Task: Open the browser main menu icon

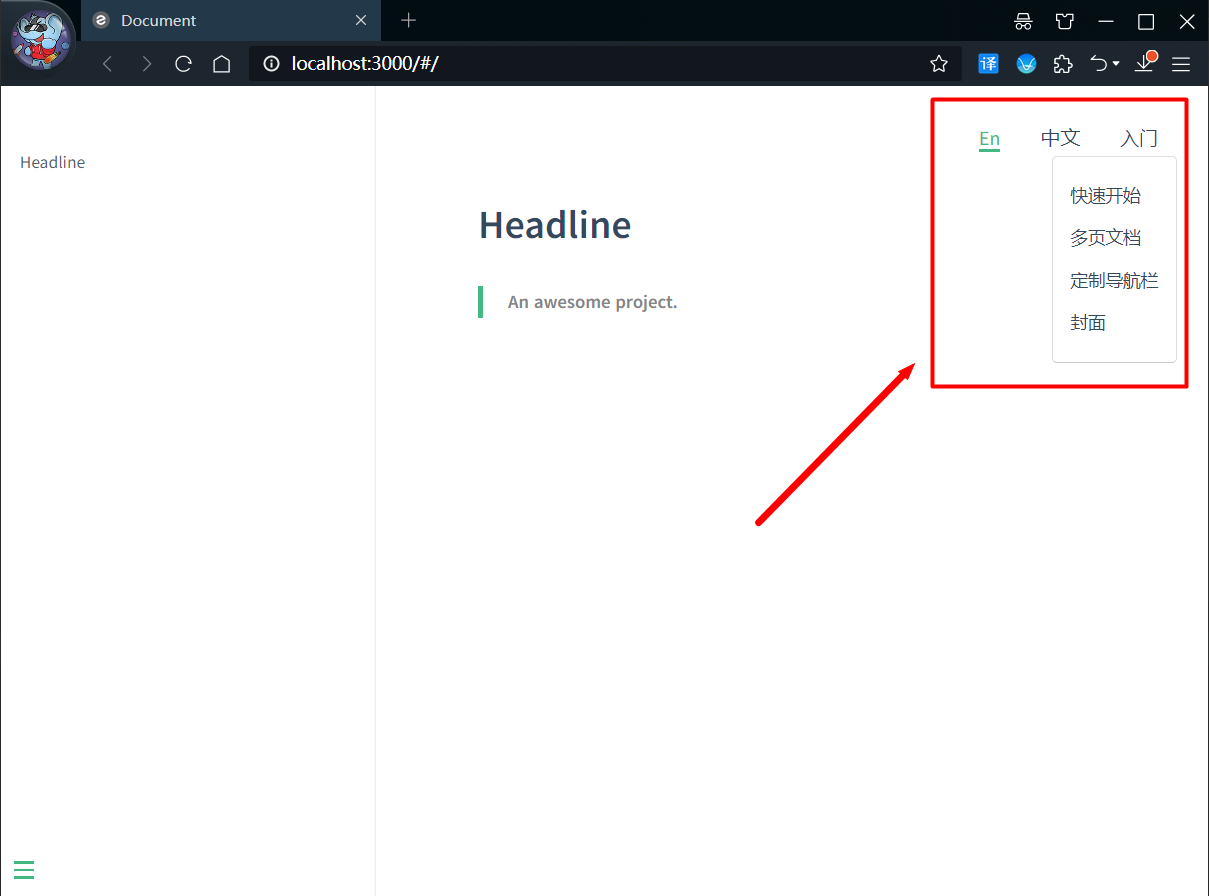Action: click(1181, 64)
